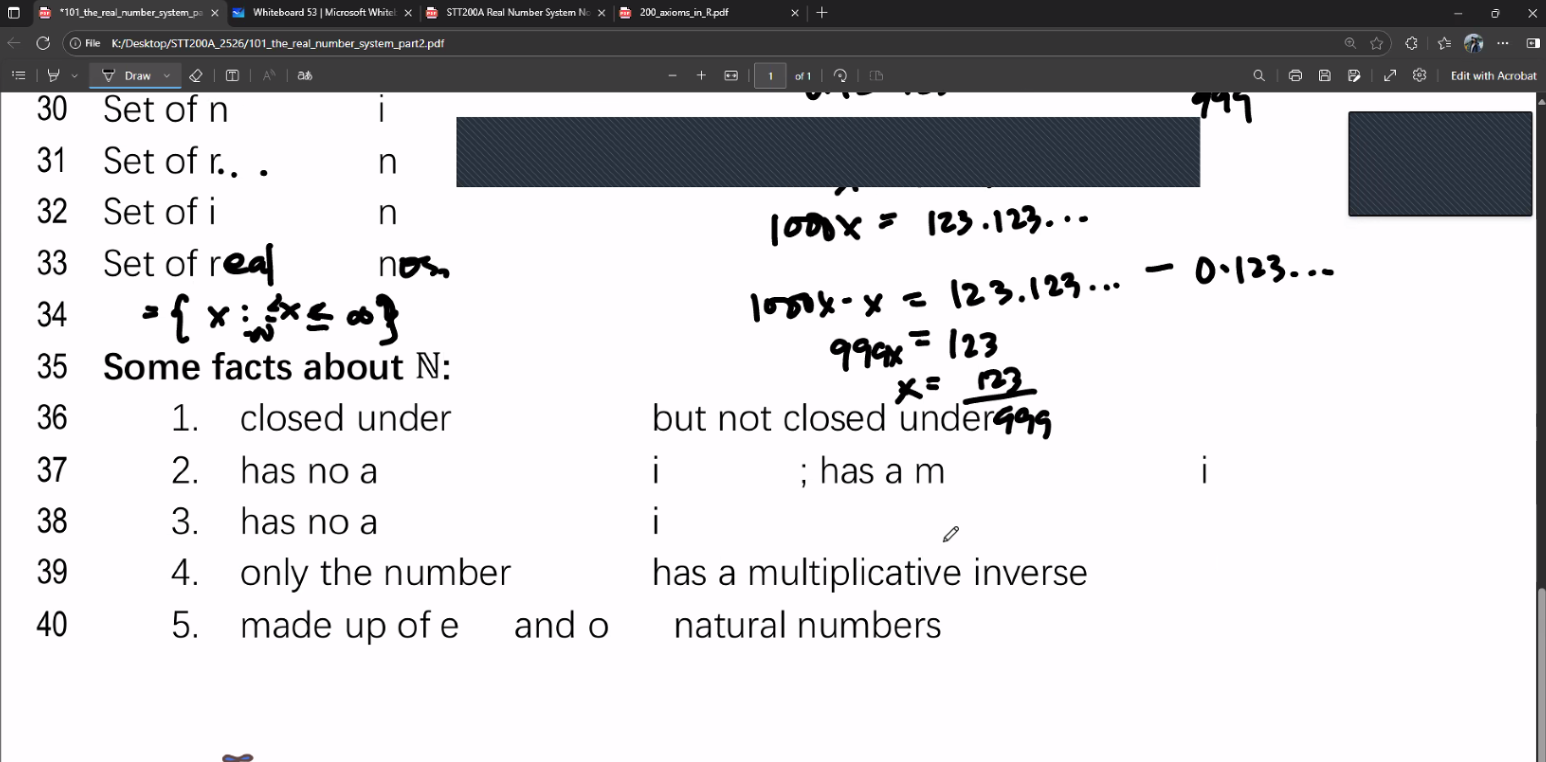Open the table of contents panel
Screen dimensions: 1546x762
point(18,76)
